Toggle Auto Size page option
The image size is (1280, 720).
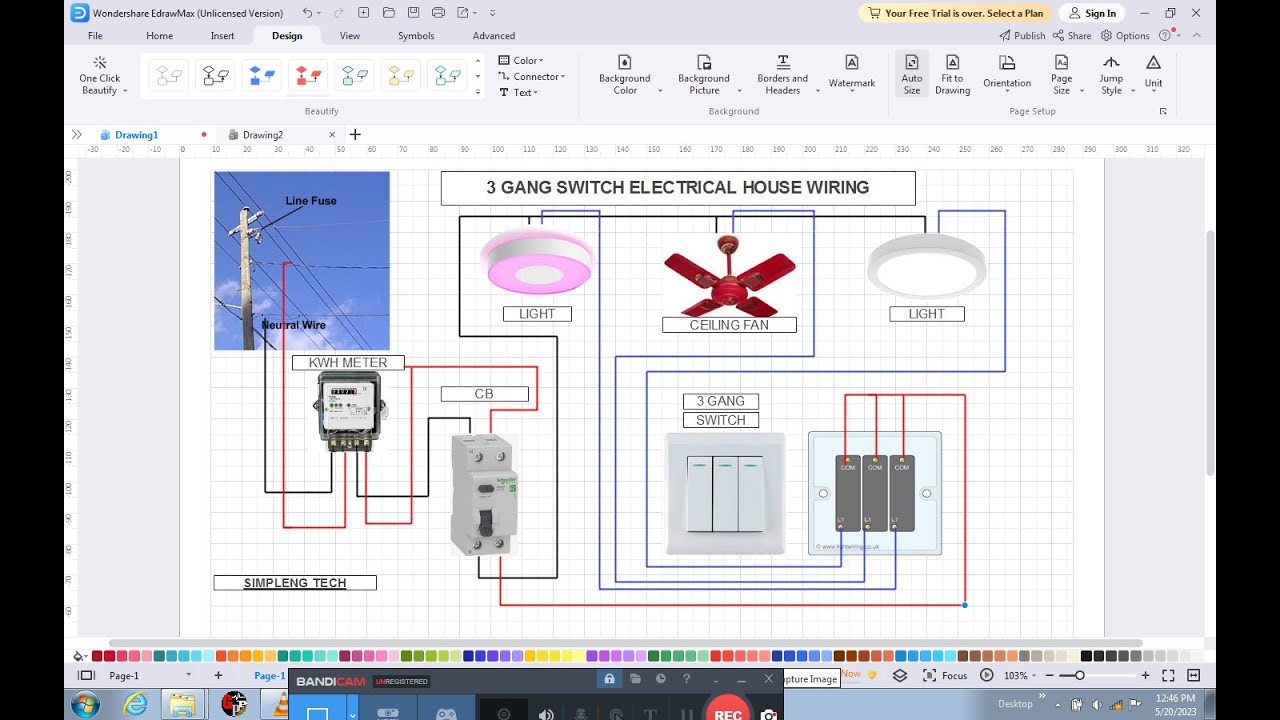click(912, 76)
